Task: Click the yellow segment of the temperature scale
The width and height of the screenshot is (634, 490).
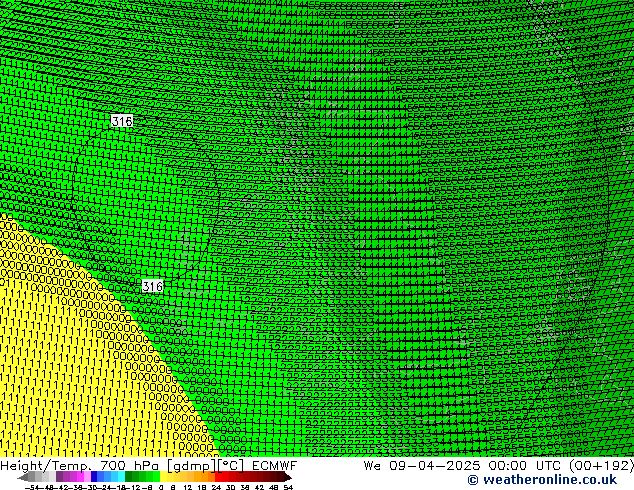Action: 163,477
